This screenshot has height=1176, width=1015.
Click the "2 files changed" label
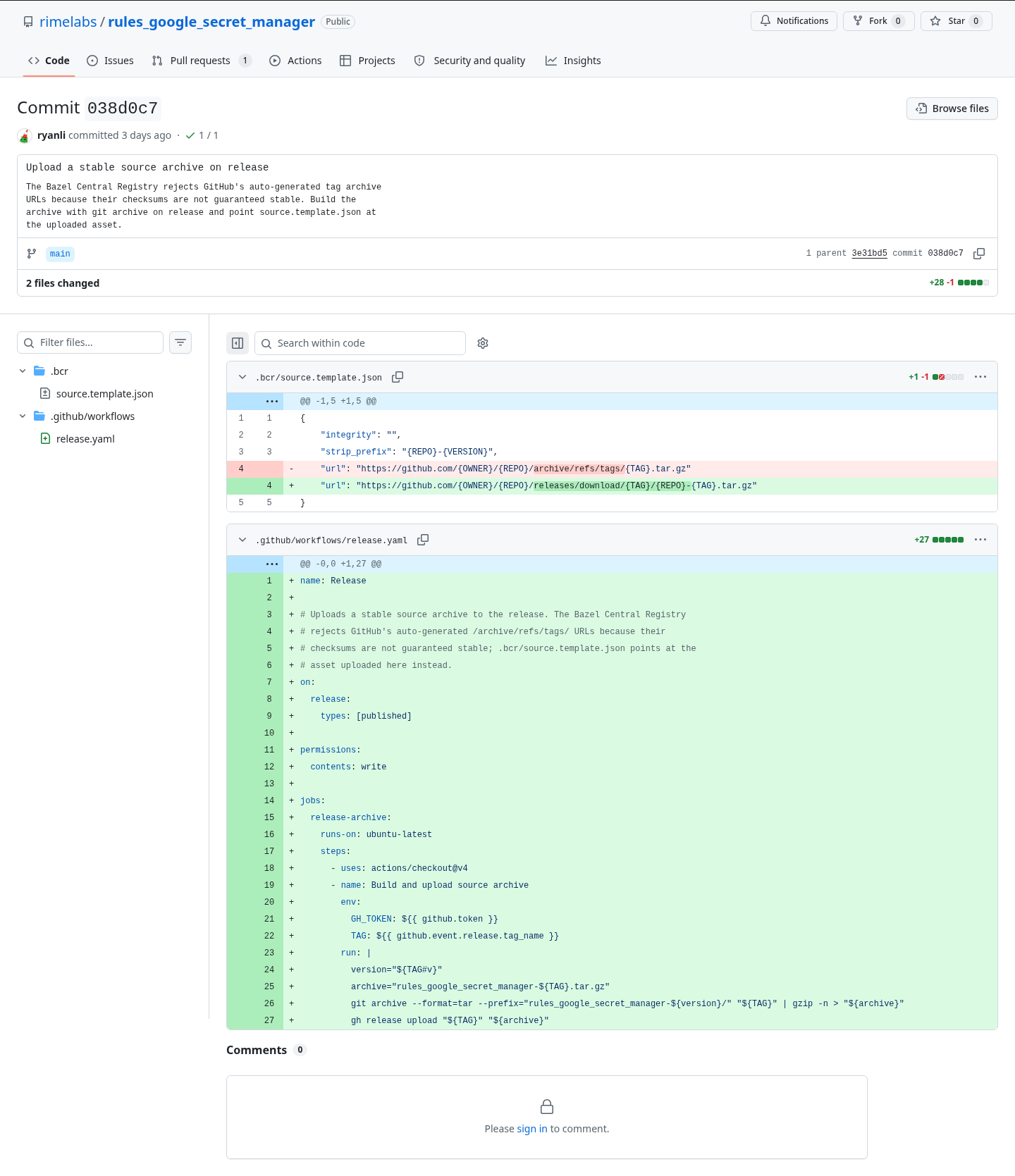coord(63,283)
